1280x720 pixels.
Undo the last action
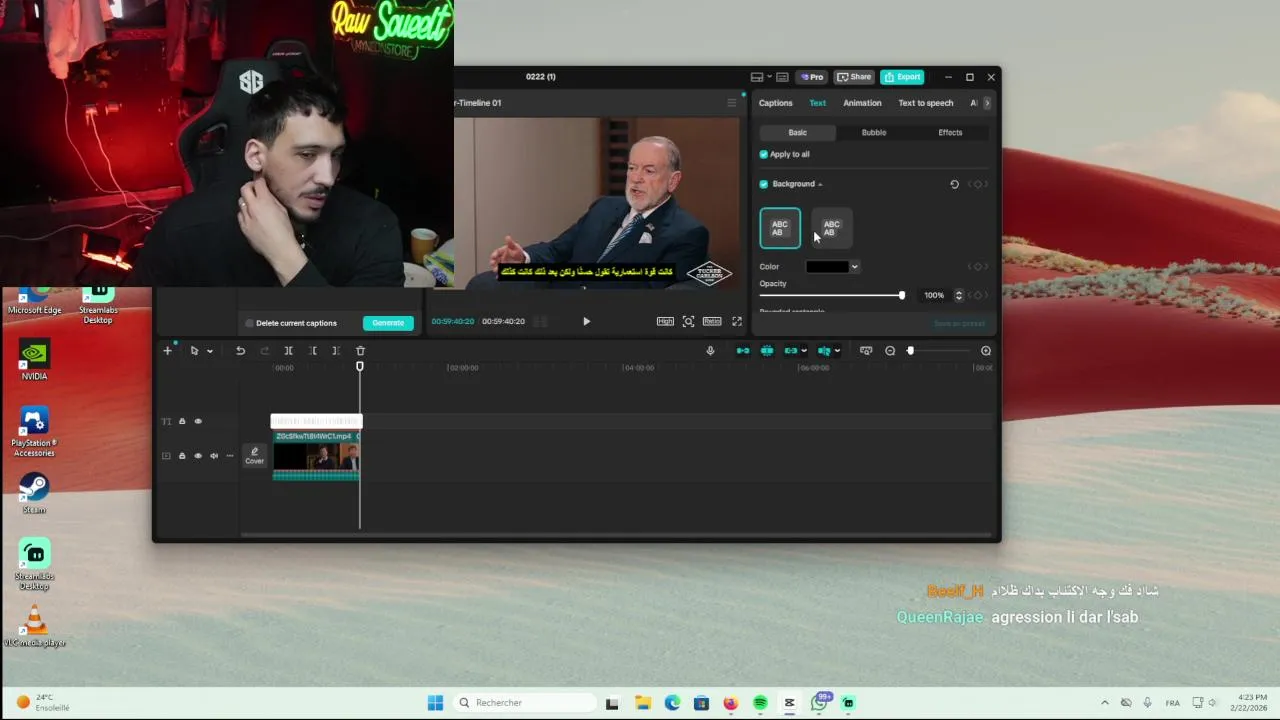pyautogui.click(x=240, y=351)
